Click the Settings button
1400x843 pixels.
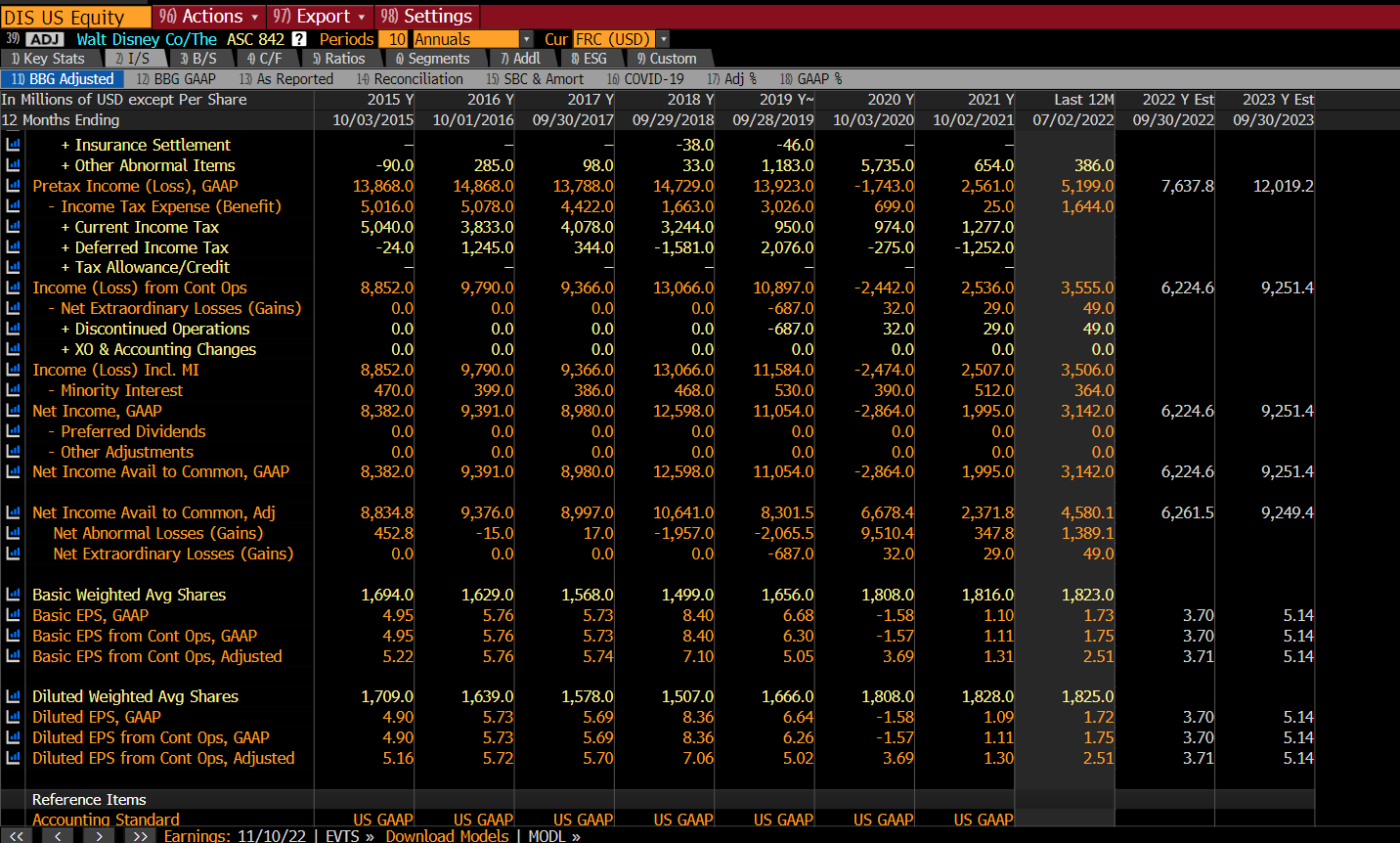pos(427,16)
